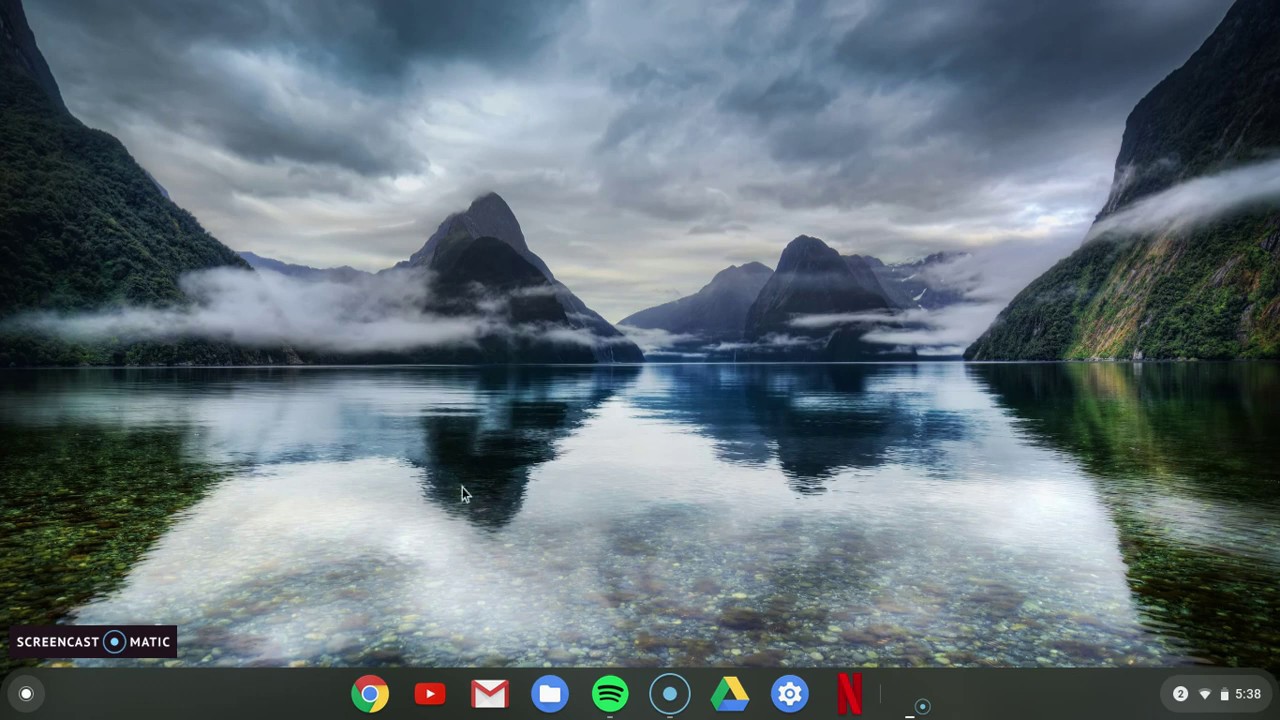1280x720 pixels.
Task: Open the YouTube app
Action: click(430, 694)
